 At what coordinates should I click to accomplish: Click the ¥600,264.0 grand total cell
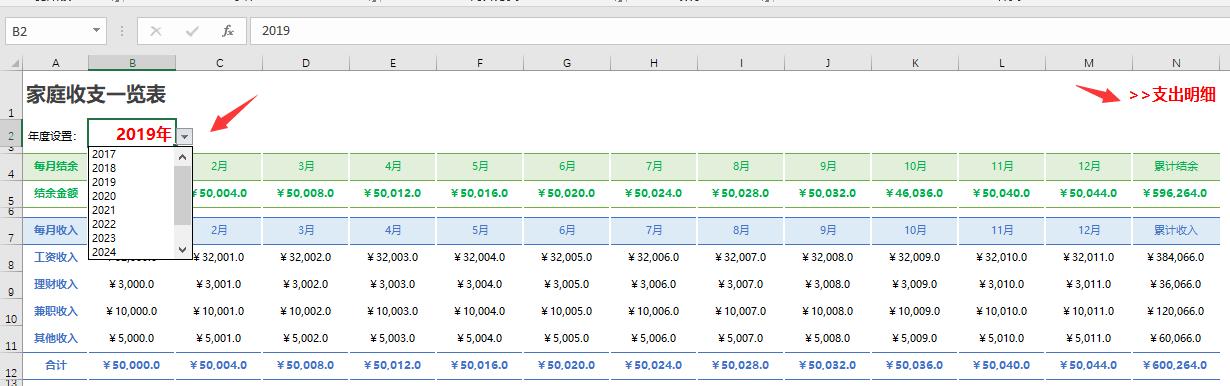coord(1176,366)
